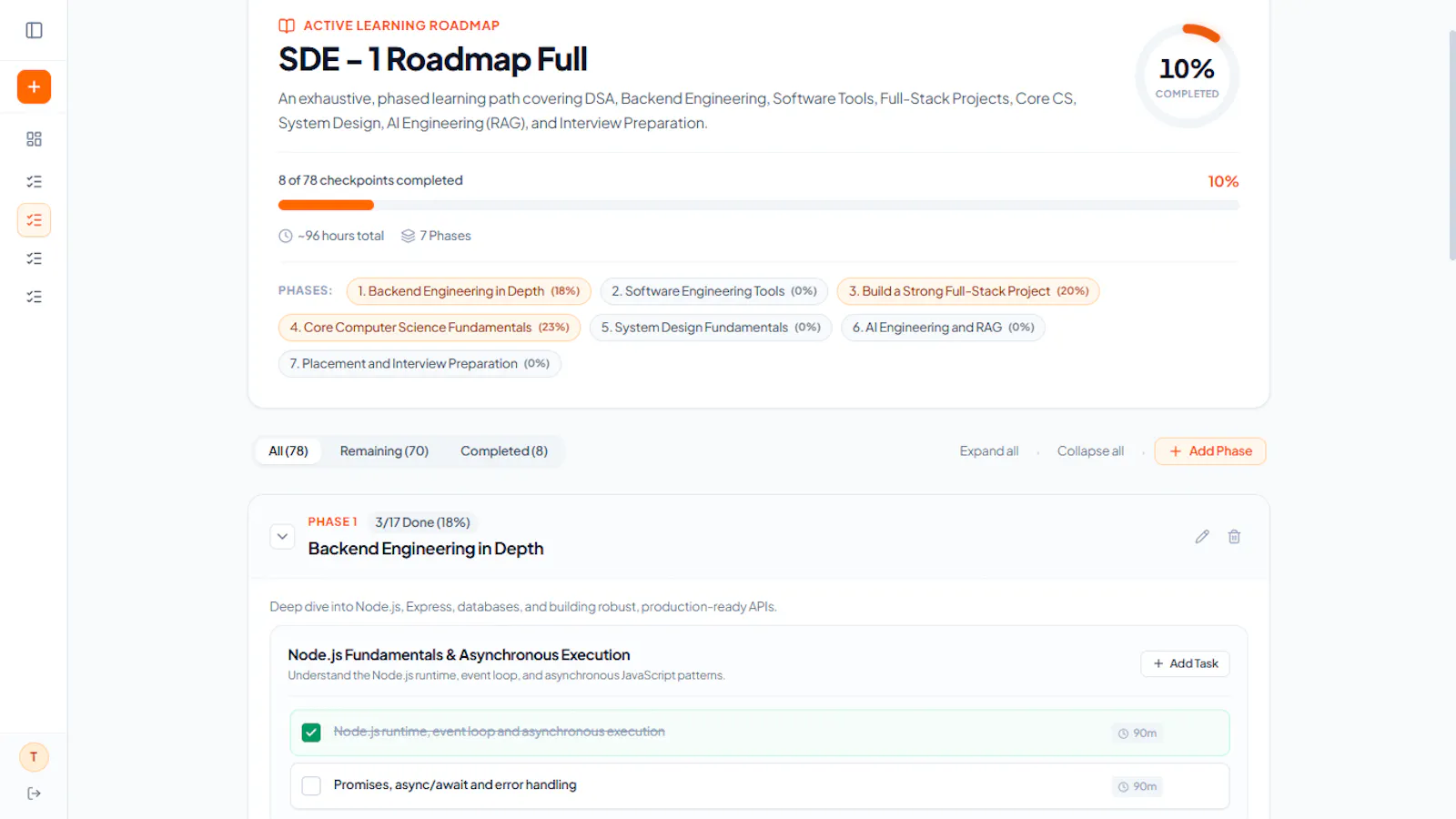
Task: Click the 90m duration on Promises task
Action: 1137,786
